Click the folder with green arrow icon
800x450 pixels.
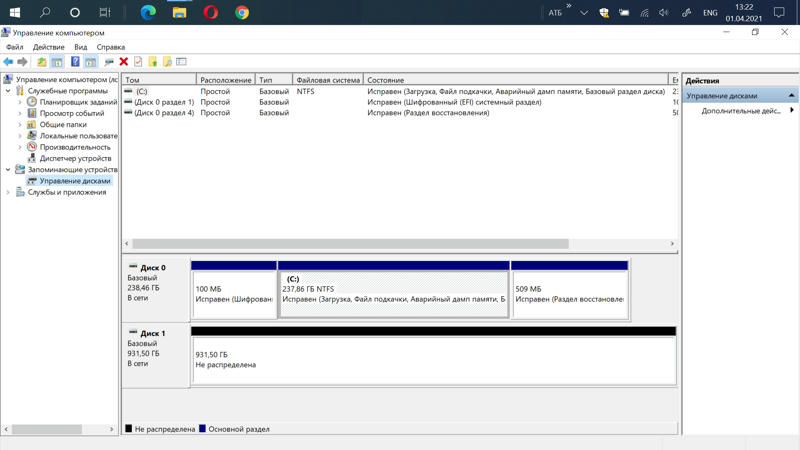click(153, 62)
